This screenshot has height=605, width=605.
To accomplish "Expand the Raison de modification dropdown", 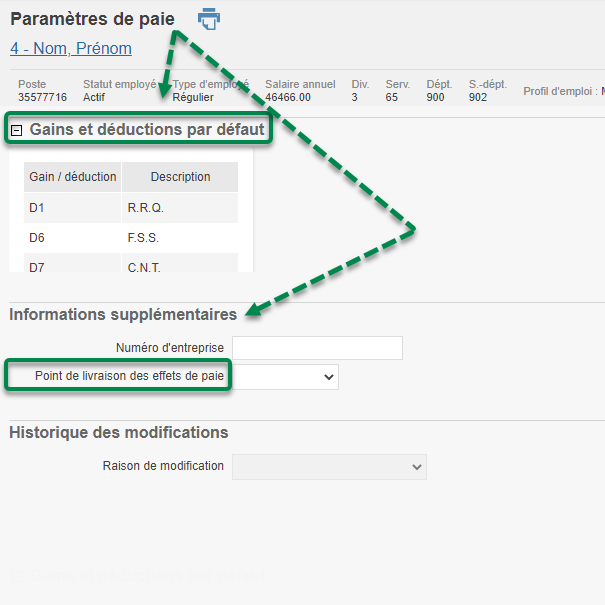I will pyautogui.click(x=329, y=467).
